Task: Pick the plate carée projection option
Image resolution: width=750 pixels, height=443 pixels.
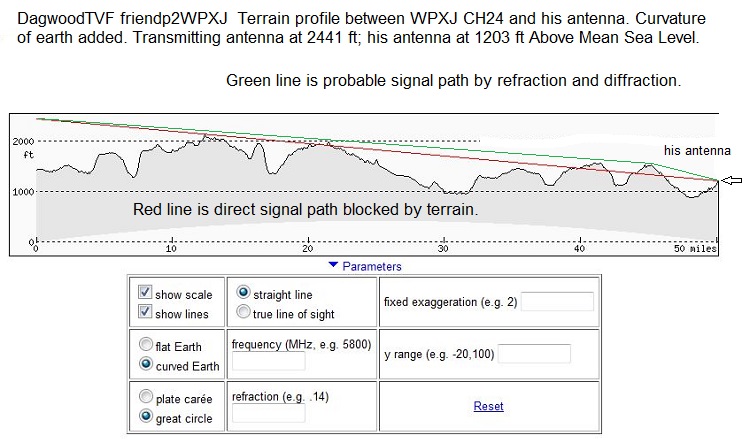Action: tap(145, 400)
